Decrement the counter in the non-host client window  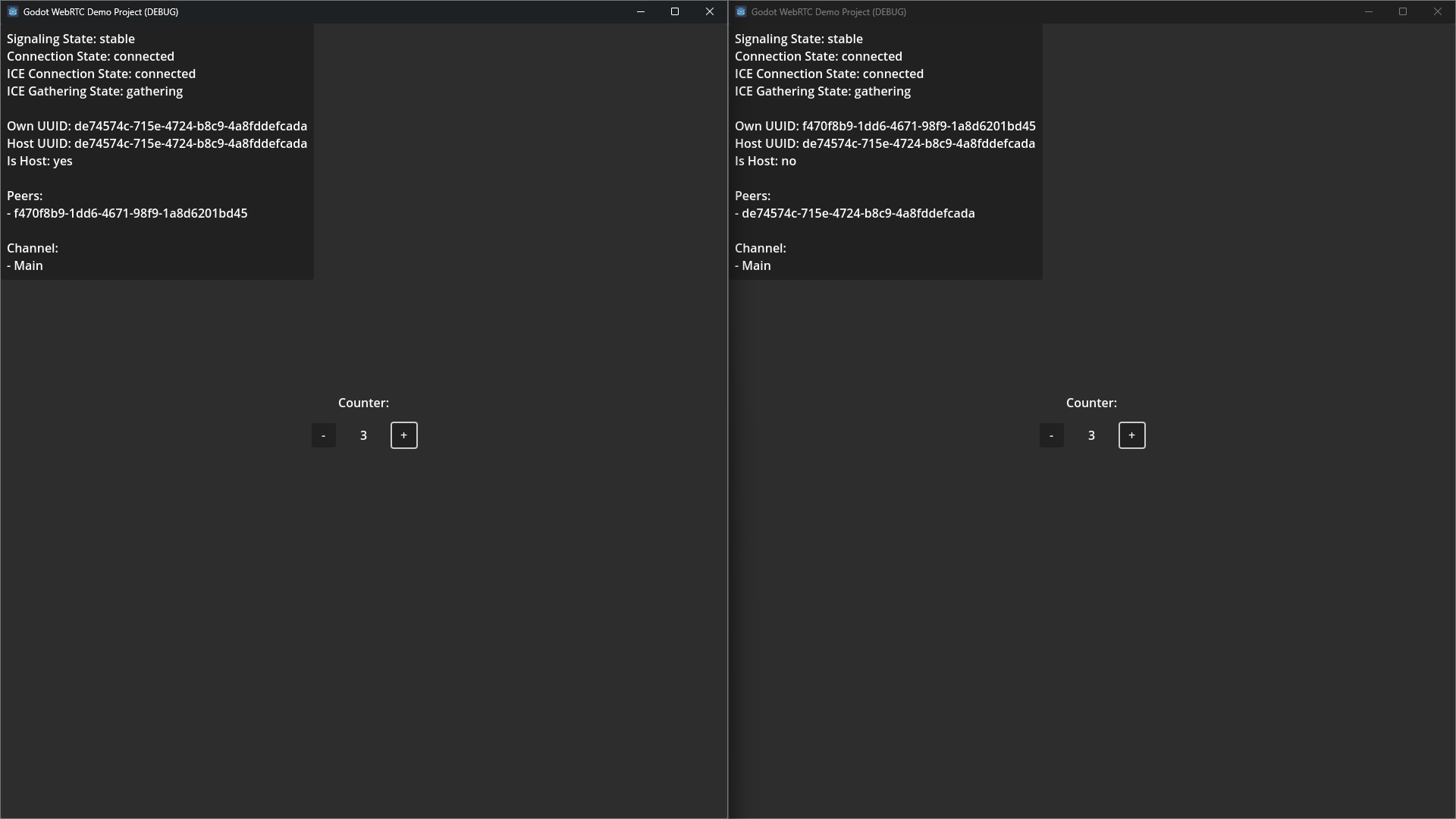click(x=1051, y=435)
